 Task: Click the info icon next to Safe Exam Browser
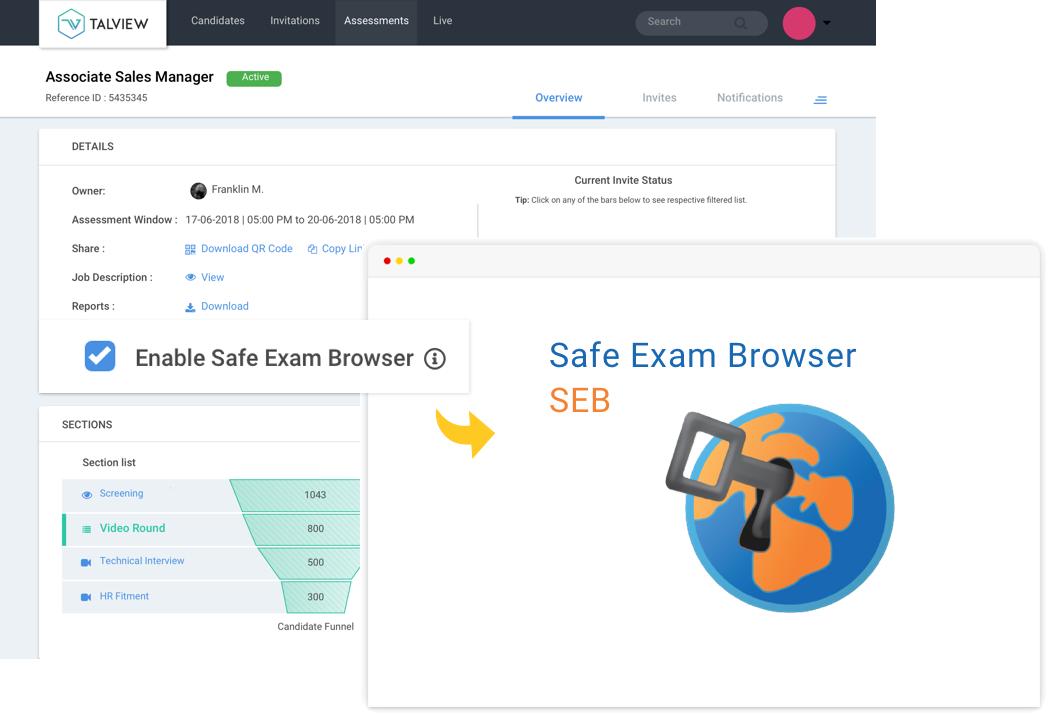coord(435,359)
